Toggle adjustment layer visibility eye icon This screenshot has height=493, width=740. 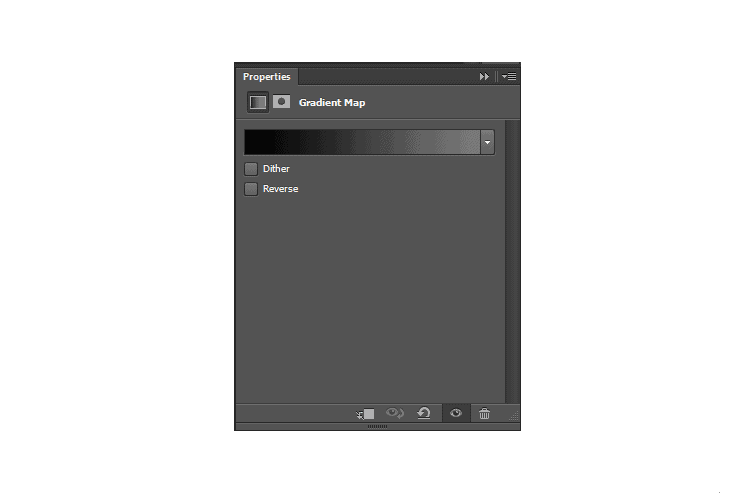coord(456,413)
